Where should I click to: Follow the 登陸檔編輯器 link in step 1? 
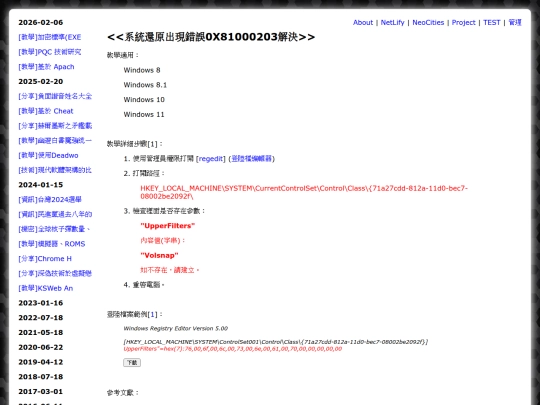coord(252,159)
